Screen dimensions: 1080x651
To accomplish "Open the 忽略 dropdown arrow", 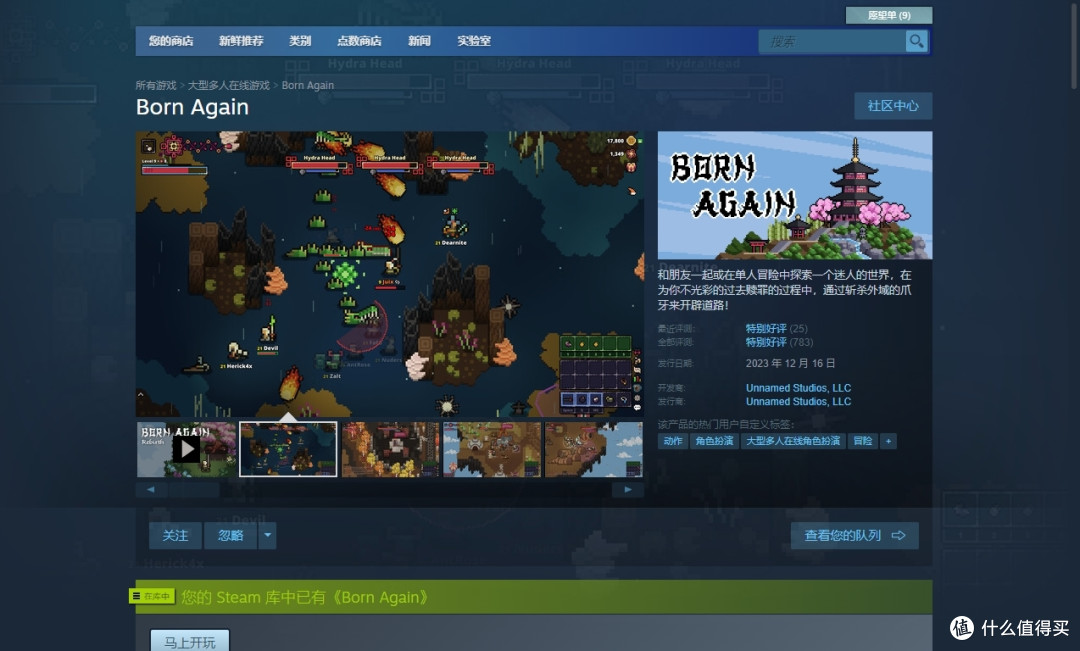I will [267, 535].
